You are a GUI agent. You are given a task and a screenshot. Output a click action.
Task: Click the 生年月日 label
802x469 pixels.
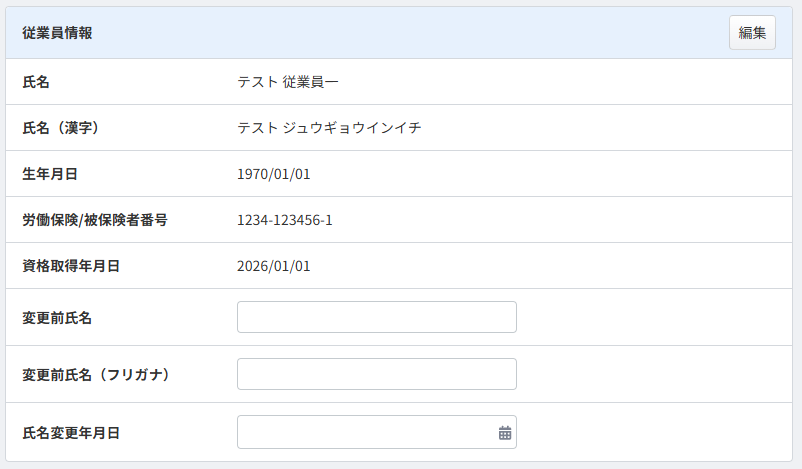tap(50, 174)
